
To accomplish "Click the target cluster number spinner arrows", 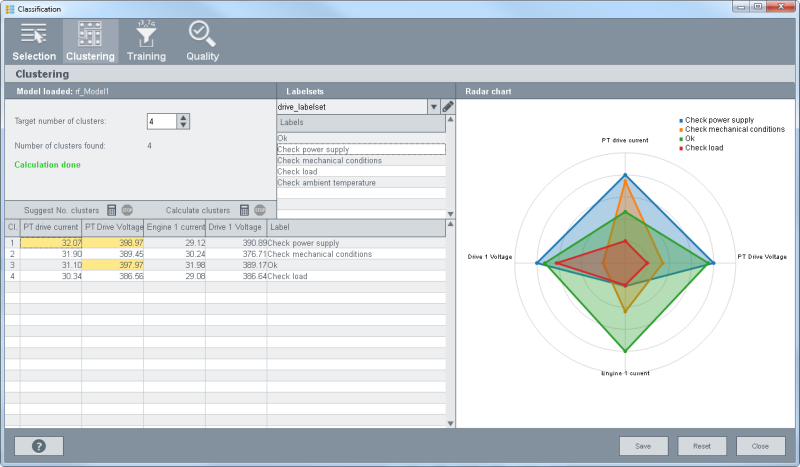I will coord(183,121).
